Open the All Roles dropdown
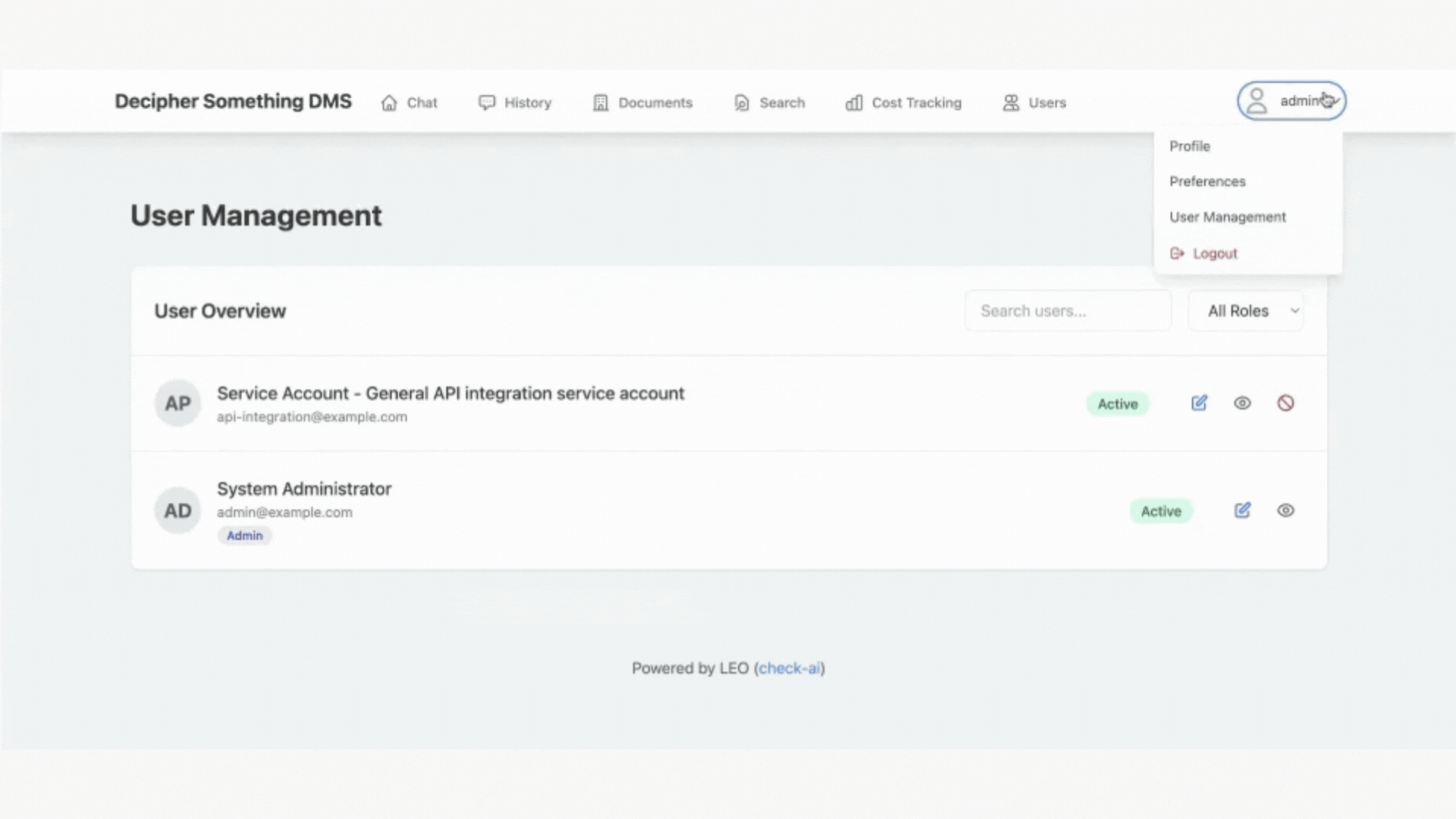Image resolution: width=1456 pixels, height=819 pixels. pyautogui.click(x=1245, y=310)
